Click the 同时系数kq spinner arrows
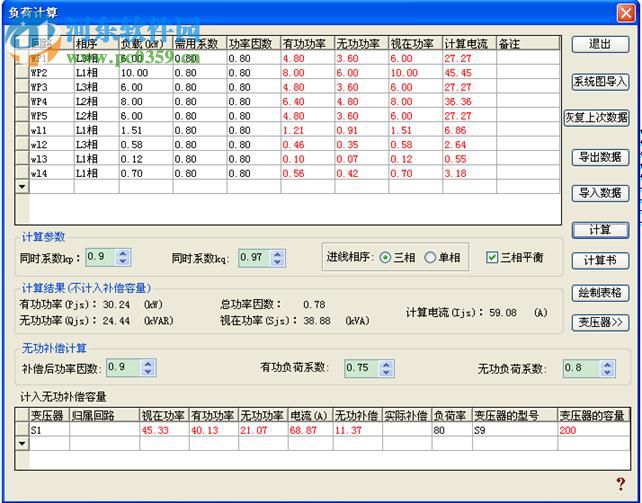This screenshot has height=503, width=642. [x=277, y=258]
